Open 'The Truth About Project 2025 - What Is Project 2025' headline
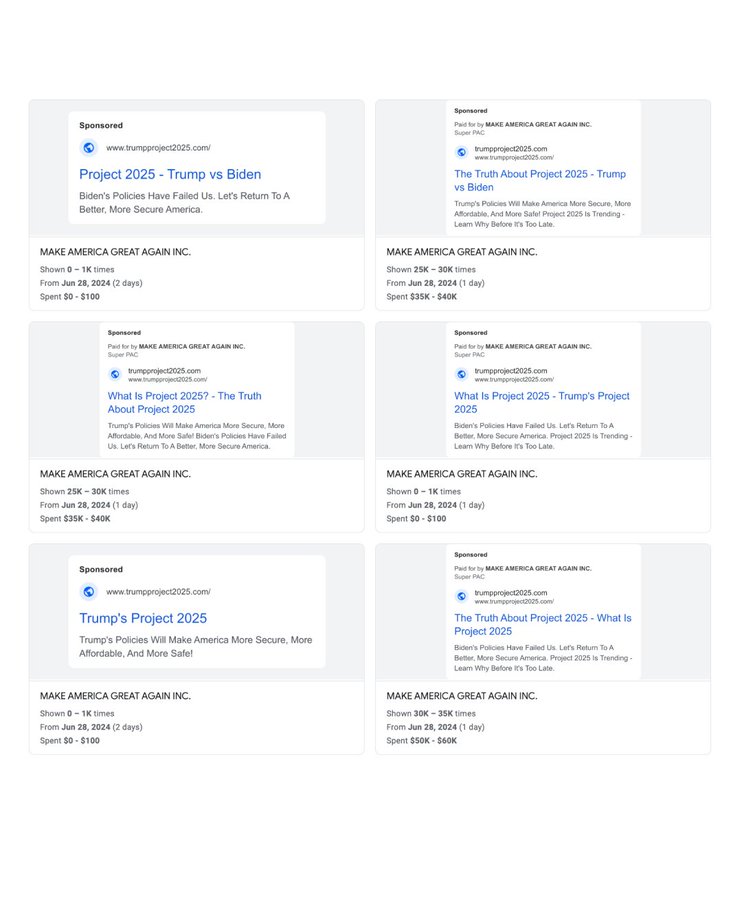This screenshot has width=742, height=900. point(543,624)
